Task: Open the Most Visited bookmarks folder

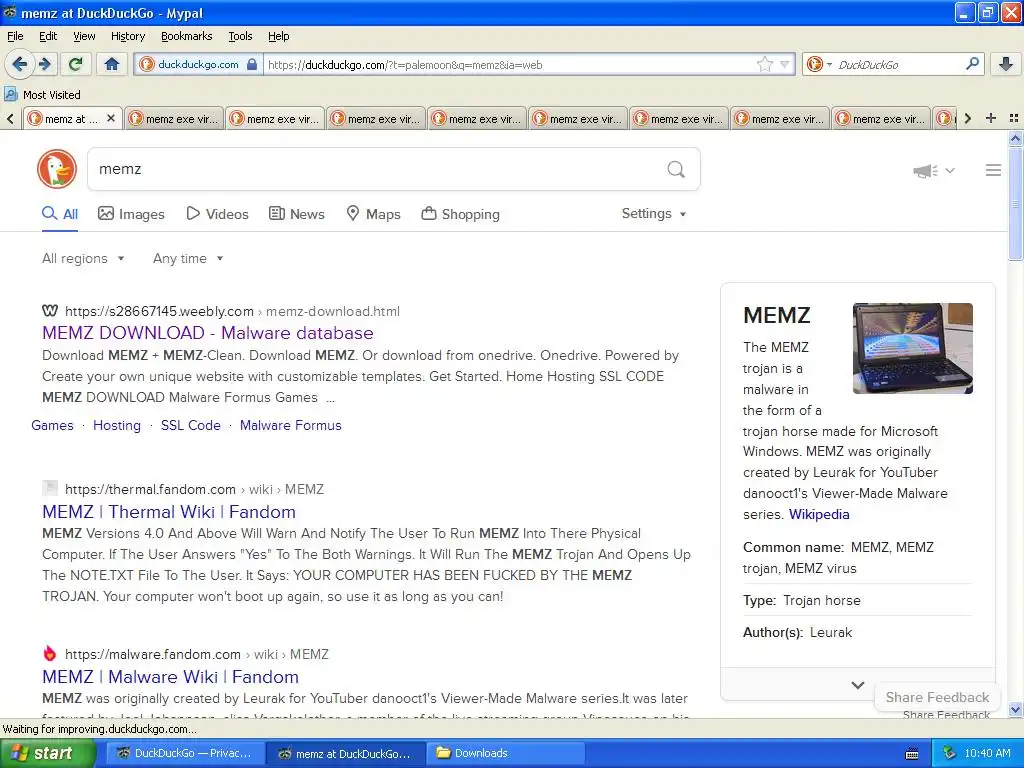Action: point(43,95)
